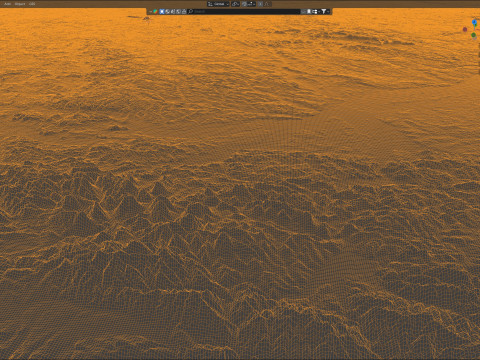This screenshot has width=480, height=360.
Task: Open the funnel filter icon
Action: [323, 12]
